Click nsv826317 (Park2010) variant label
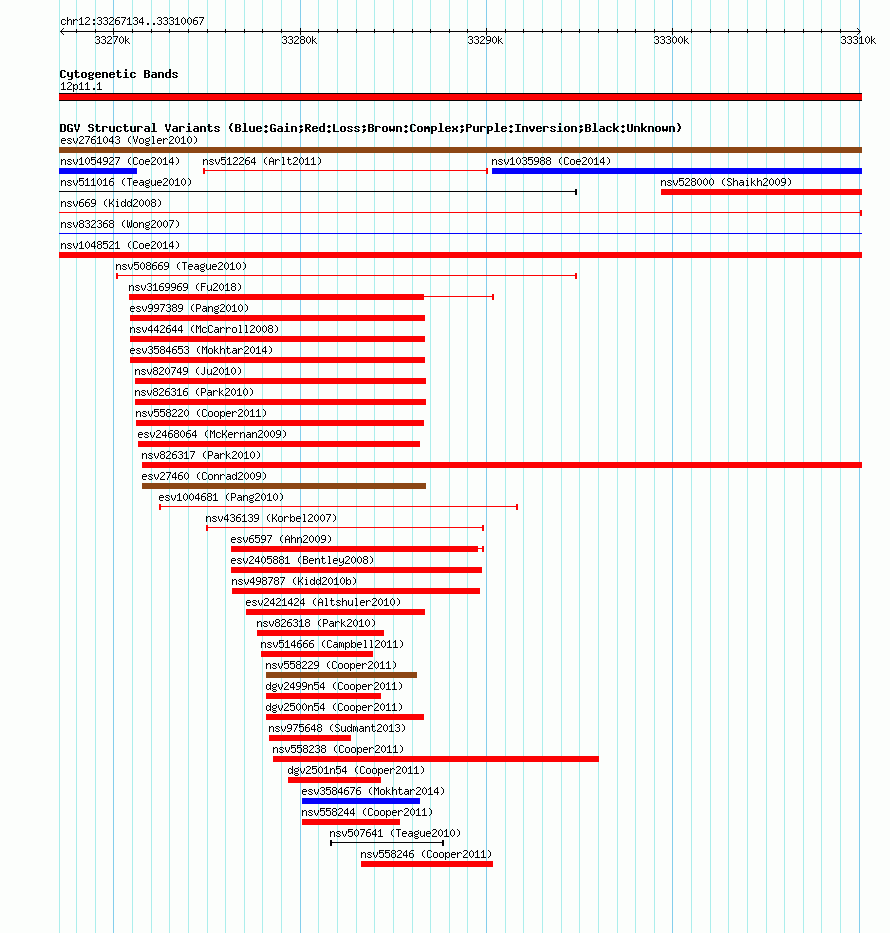Screen dimensions: 890x933 [201, 456]
